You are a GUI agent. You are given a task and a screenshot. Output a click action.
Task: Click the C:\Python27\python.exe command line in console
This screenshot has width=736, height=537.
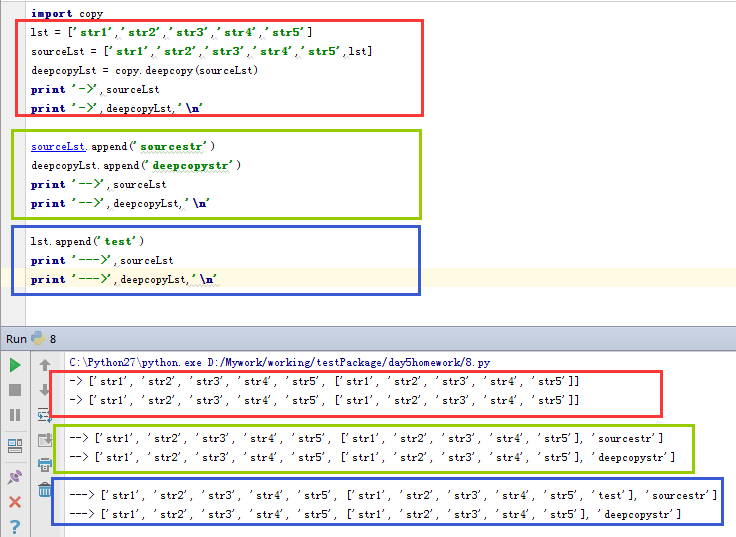(x=280, y=362)
